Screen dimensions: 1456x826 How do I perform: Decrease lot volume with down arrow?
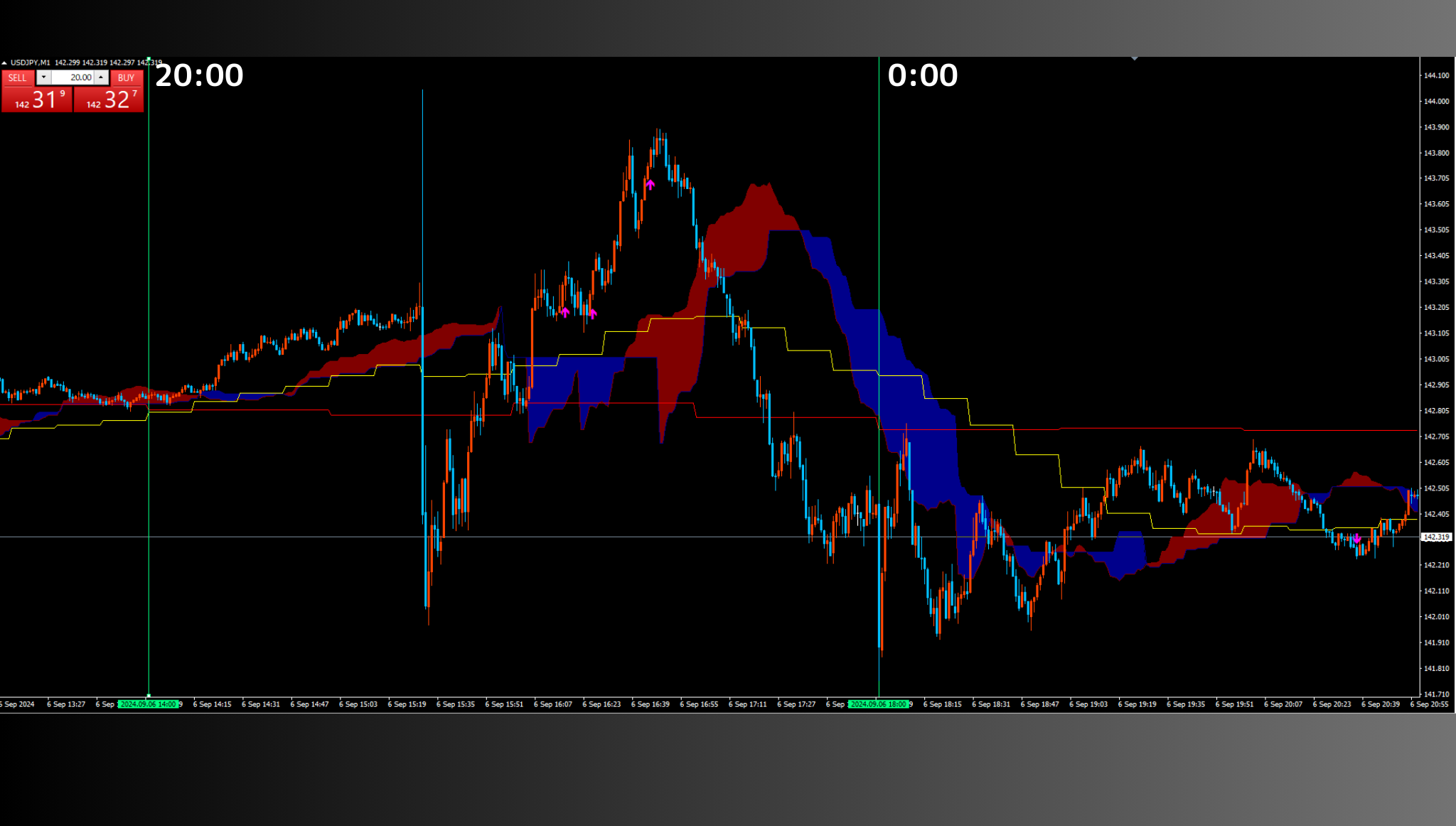pyautogui.click(x=44, y=77)
